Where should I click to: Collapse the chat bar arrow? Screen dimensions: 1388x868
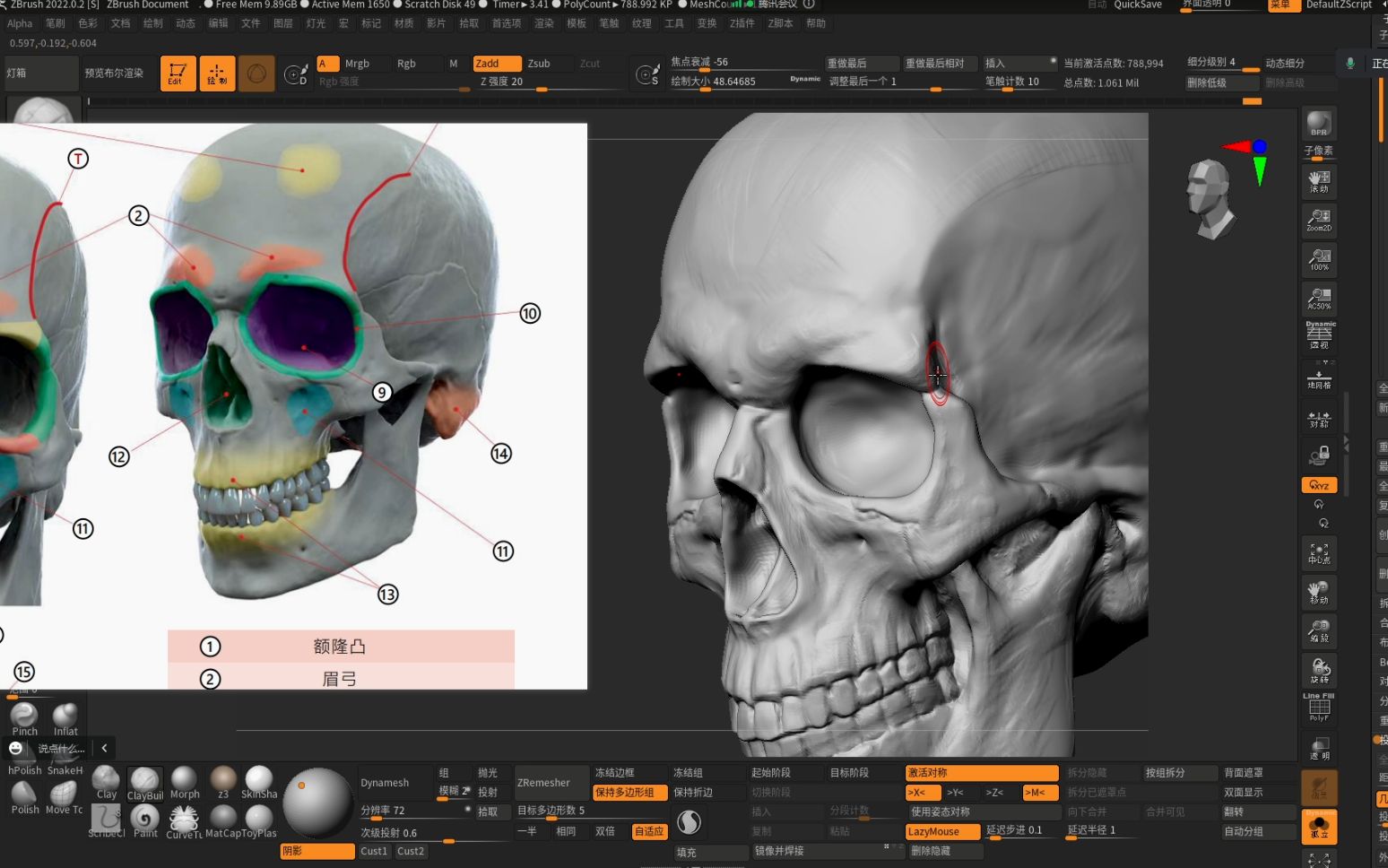click(105, 748)
